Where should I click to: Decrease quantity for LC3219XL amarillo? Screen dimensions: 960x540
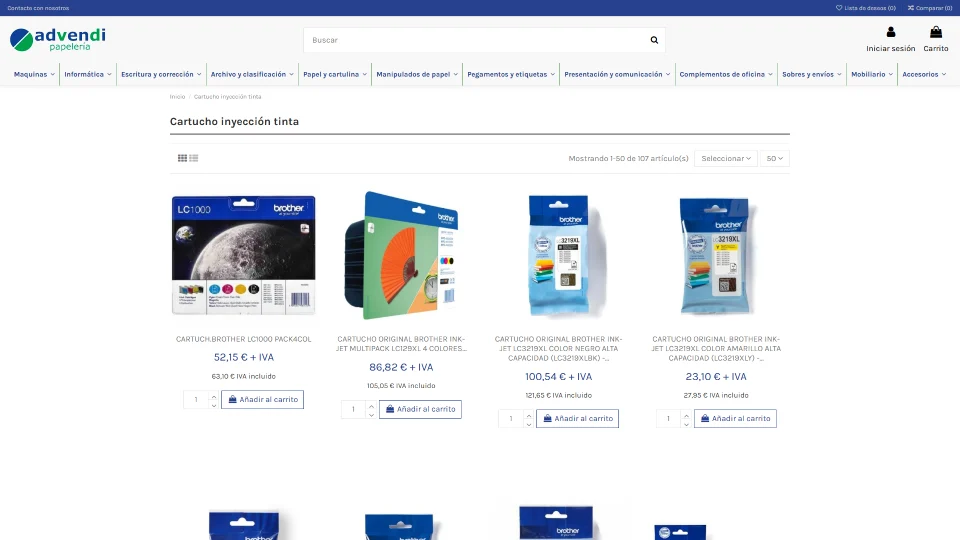[686, 423]
